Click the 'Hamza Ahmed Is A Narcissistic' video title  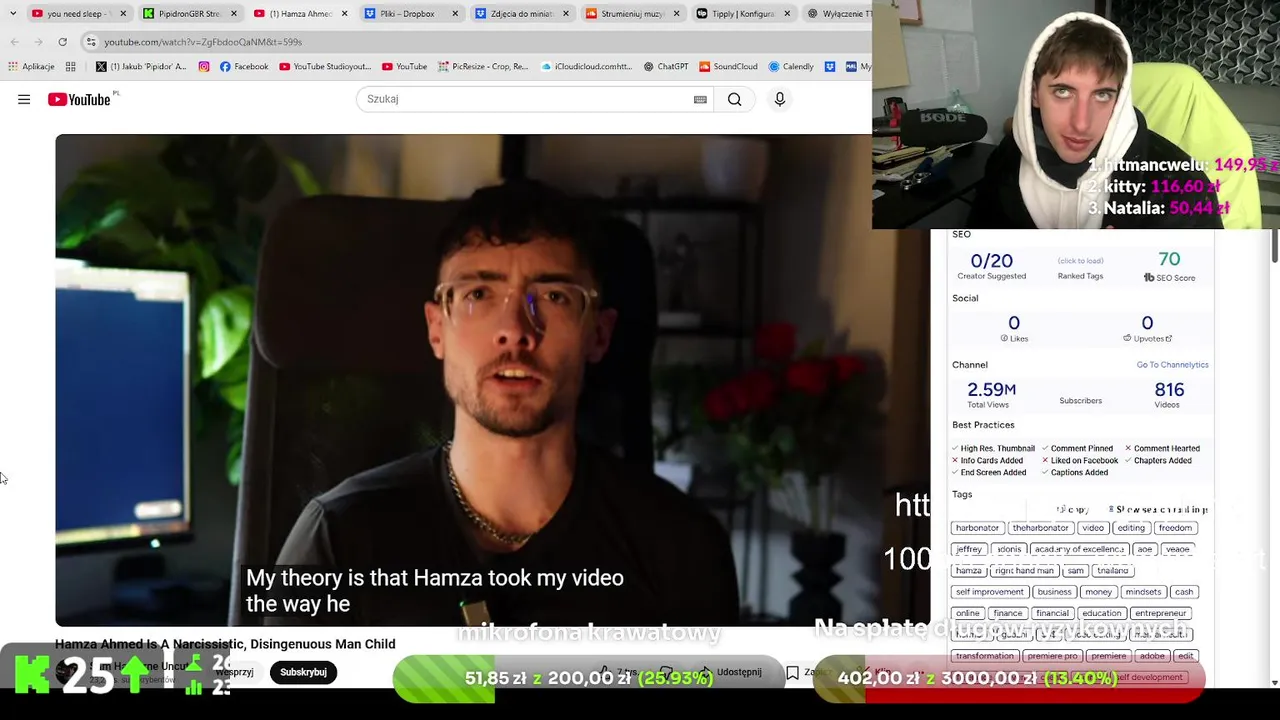pos(225,644)
